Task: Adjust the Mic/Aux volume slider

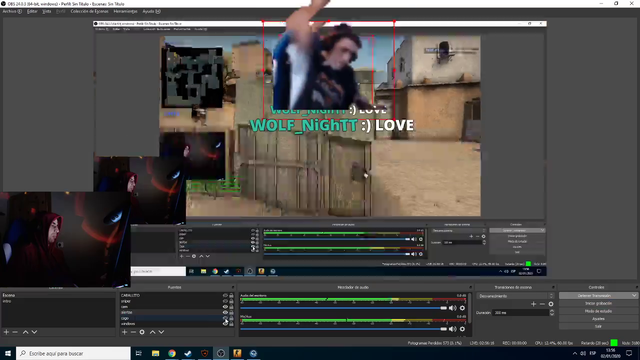Action: [344, 329]
